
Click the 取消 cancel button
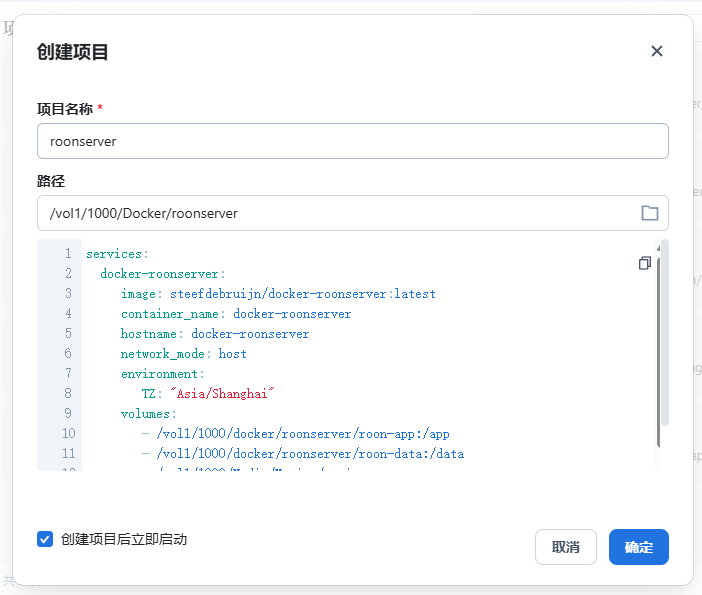(565, 547)
